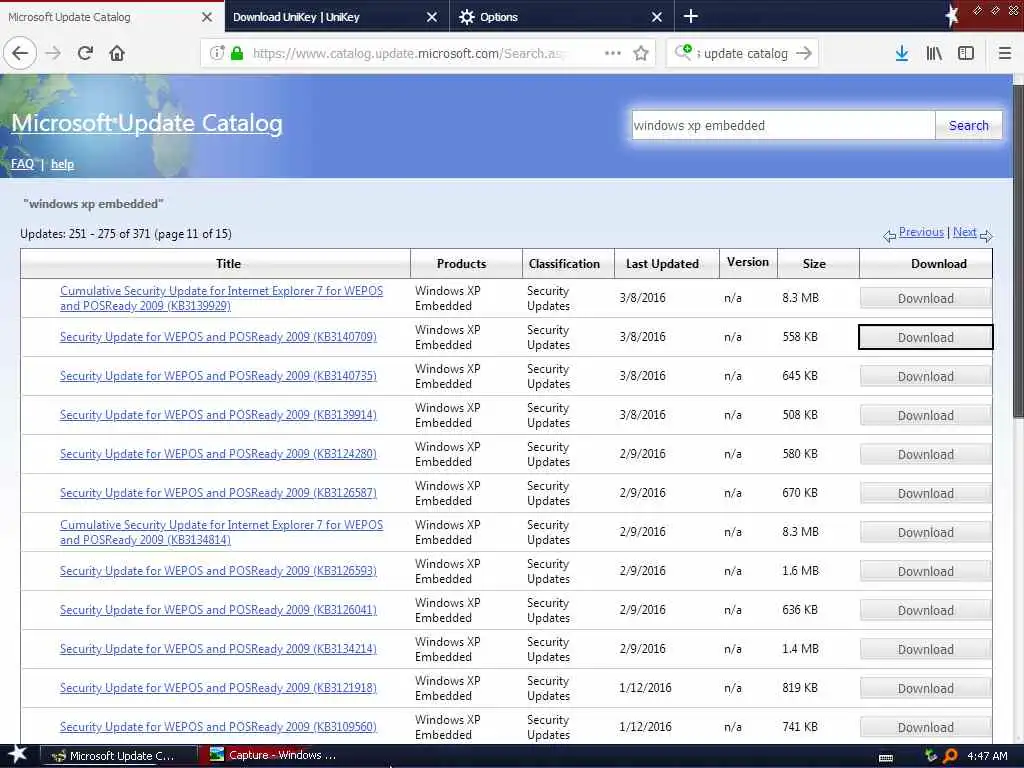Click the search engine magnifier icon
This screenshot has width=1024, height=768.
(683, 52)
